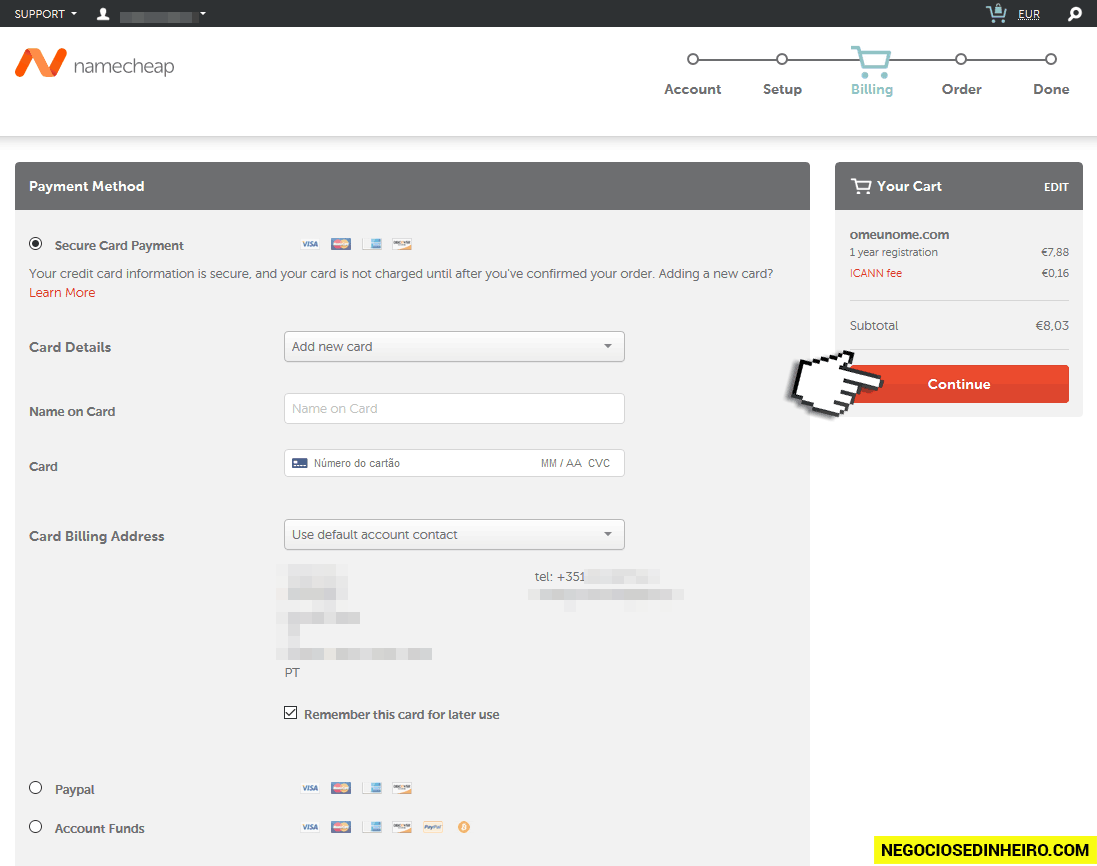The height and width of the screenshot is (866, 1097).
Task: Uncheck Remember this card for later use
Action: coord(290,713)
